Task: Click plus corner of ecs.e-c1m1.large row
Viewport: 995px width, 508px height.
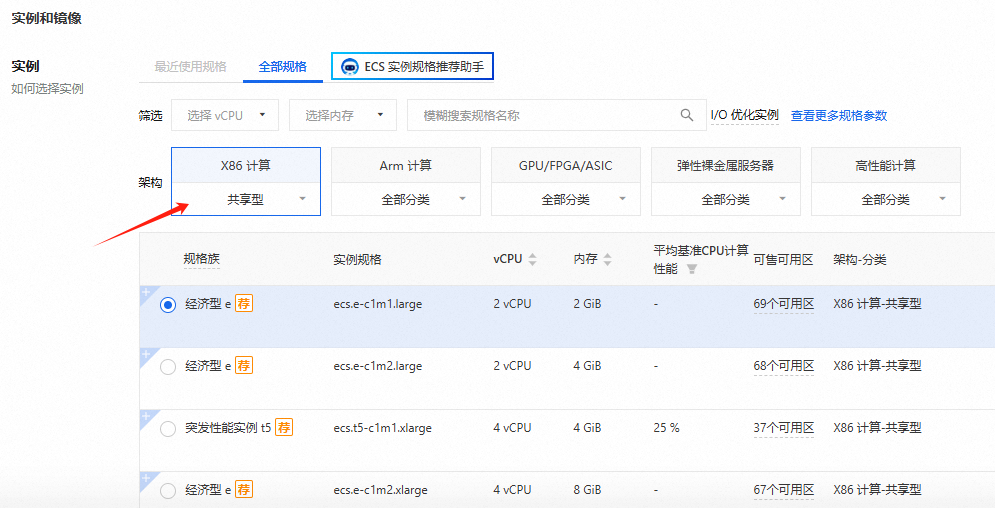Action: [145, 292]
